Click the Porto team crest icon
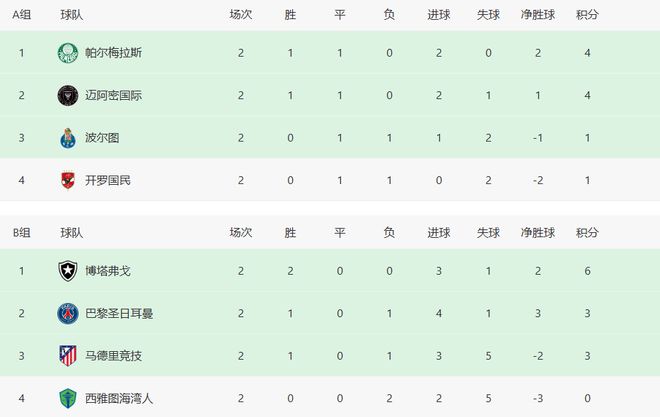The height and width of the screenshot is (417, 660). [67, 138]
